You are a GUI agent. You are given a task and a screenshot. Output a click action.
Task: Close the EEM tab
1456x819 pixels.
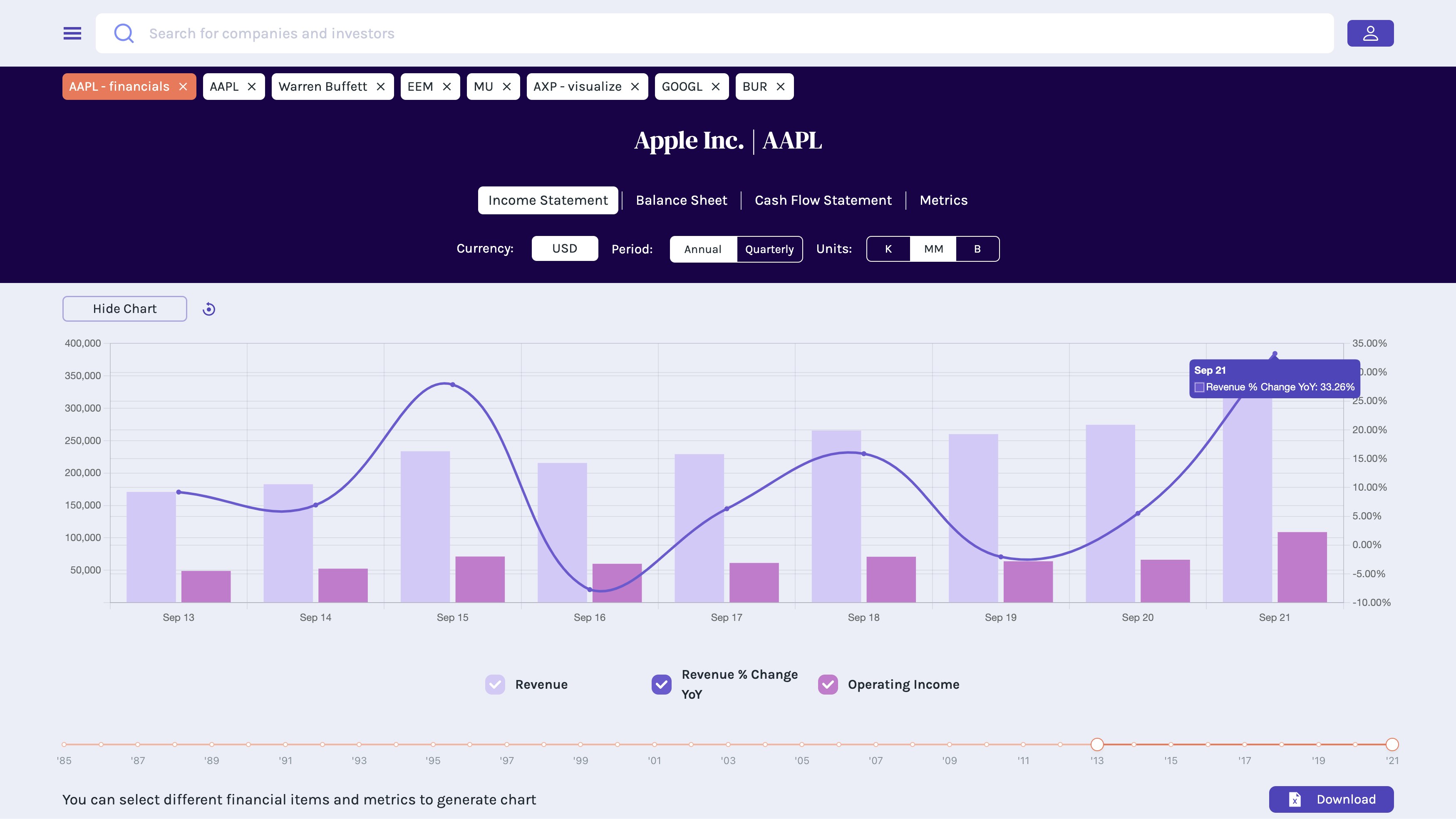(x=447, y=87)
